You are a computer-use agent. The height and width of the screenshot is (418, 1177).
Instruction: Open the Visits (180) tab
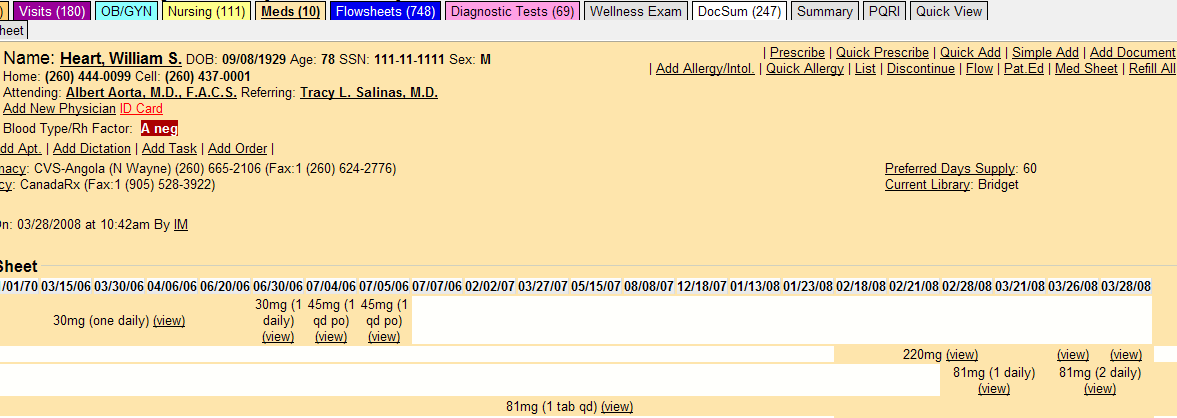53,11
